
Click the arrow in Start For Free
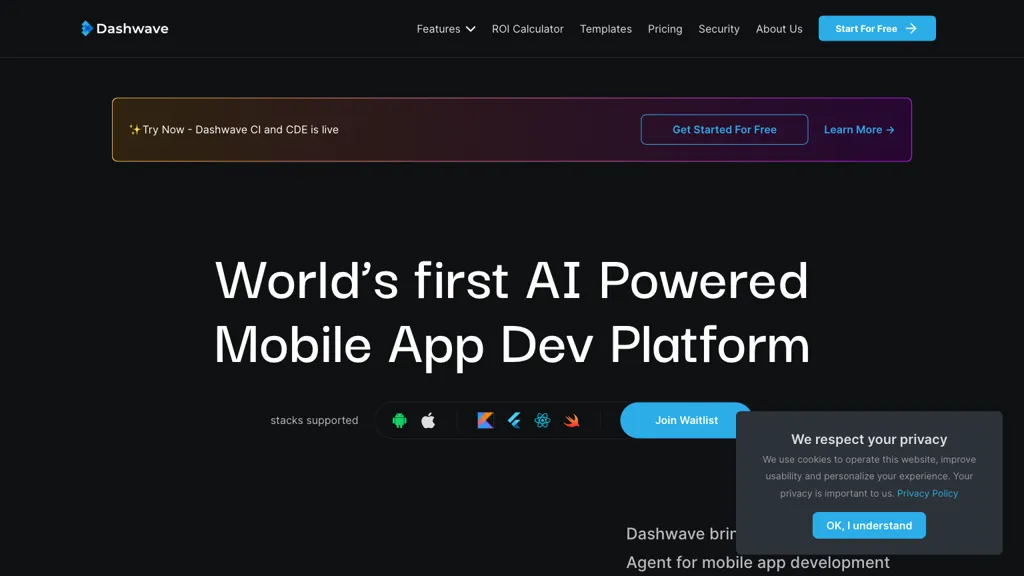(911, 29)
